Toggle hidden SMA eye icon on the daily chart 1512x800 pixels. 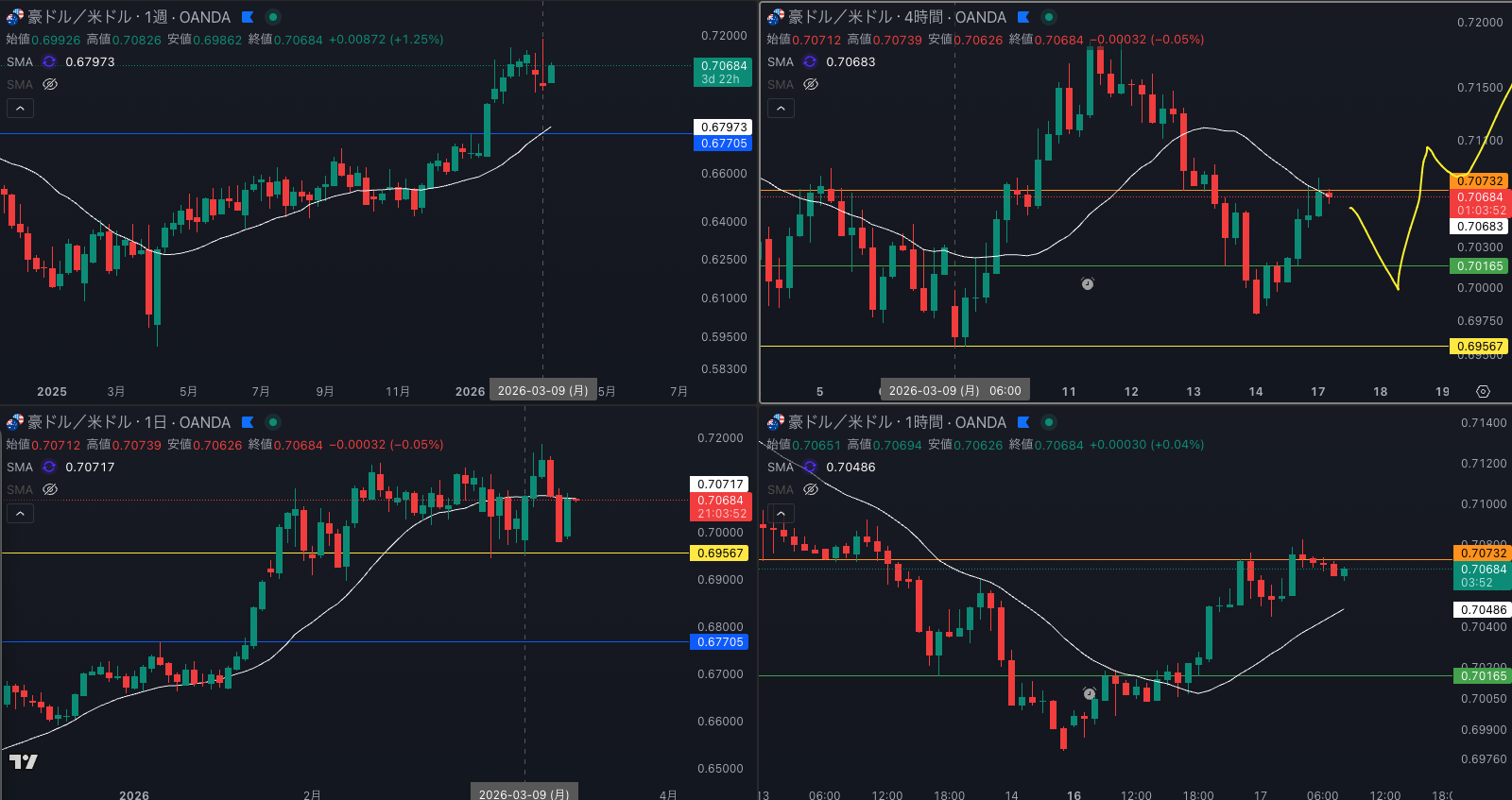(x=50, y=489)
